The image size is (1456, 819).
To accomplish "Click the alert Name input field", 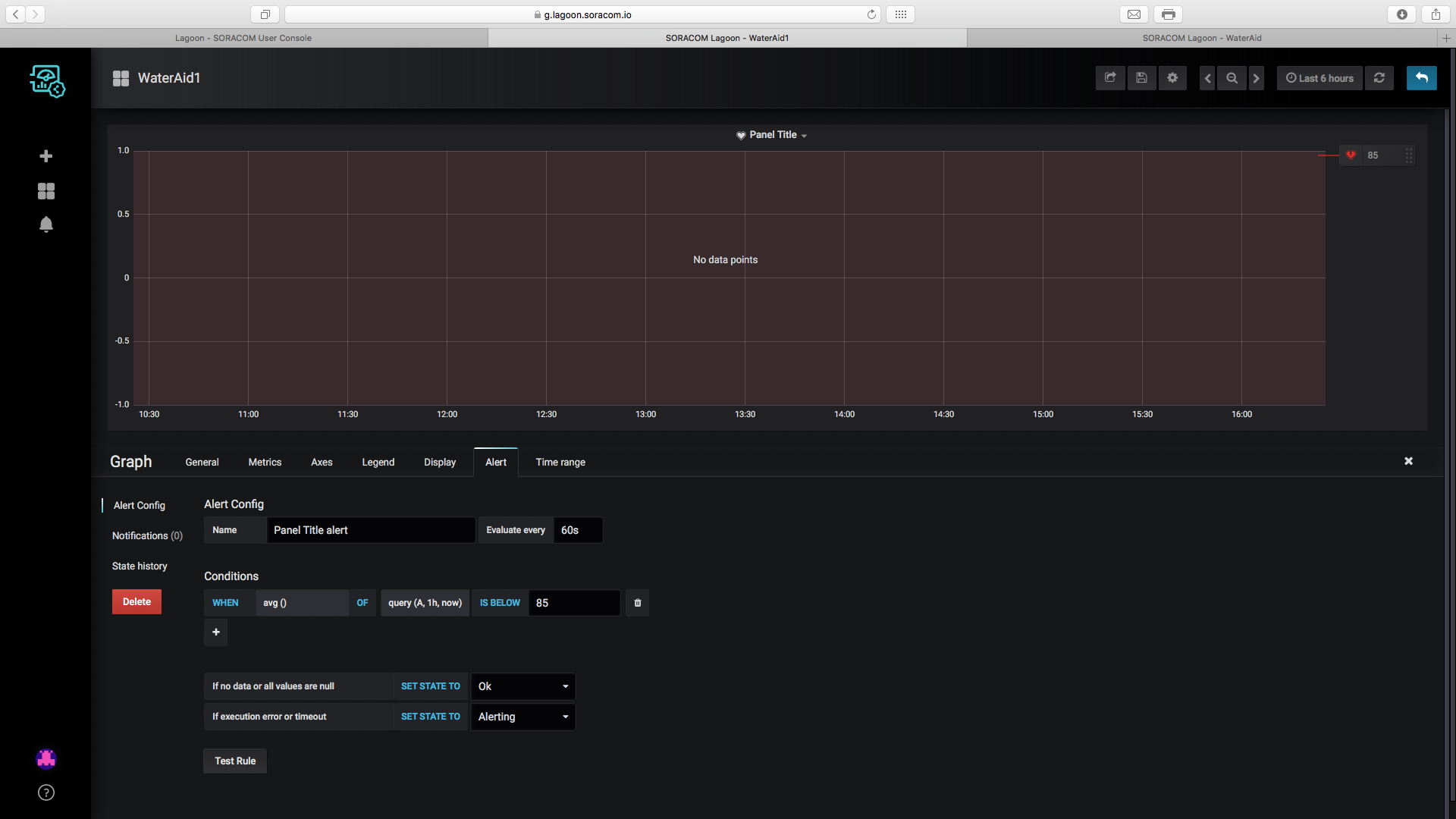I will [370, 530].
